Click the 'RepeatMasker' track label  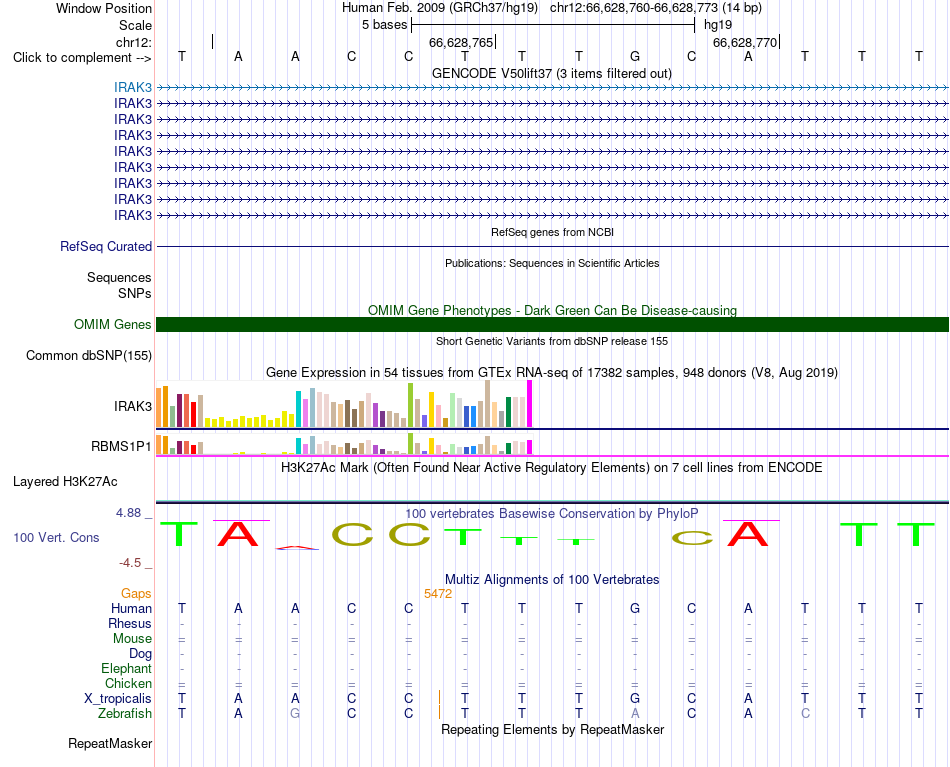coord(110,743)
